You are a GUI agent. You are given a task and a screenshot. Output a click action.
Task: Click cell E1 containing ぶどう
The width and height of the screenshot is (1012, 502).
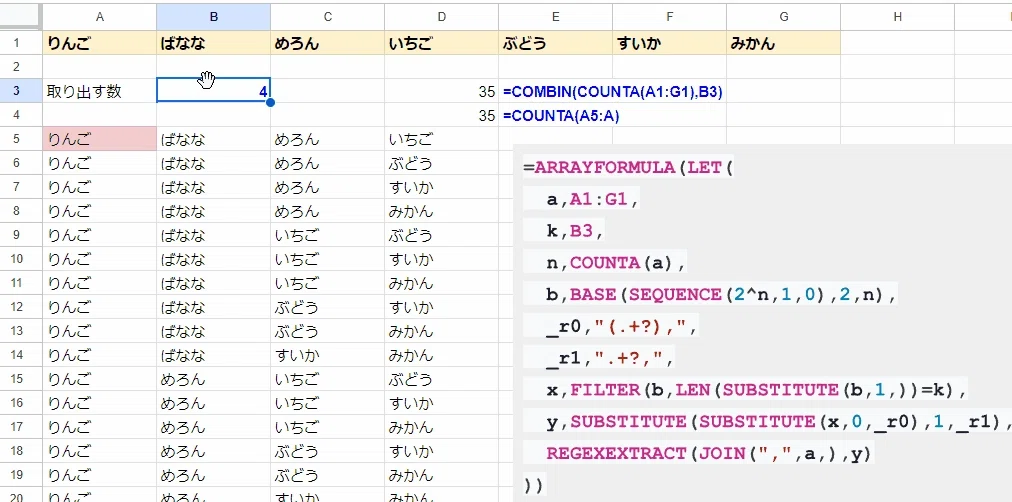pos(556,43)
